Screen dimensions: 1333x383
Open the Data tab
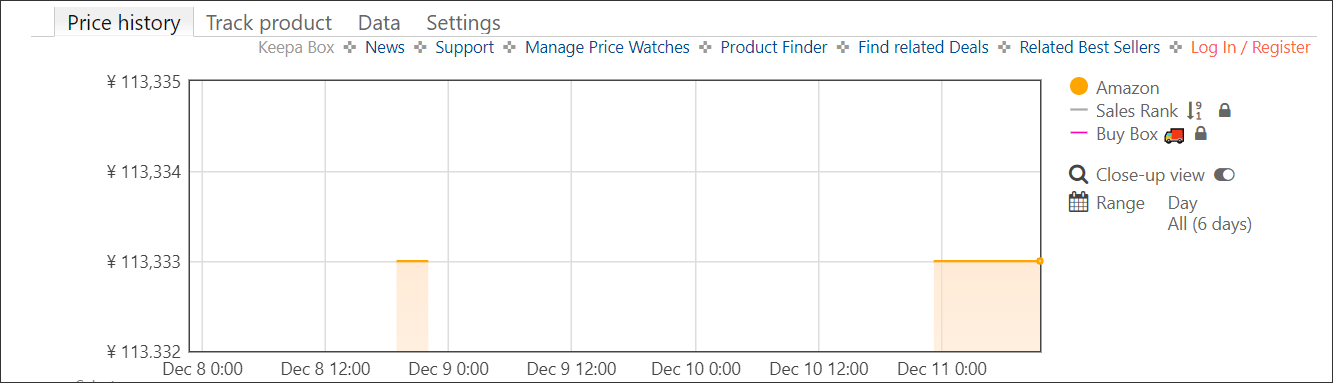pyautogui.click(x=379, y=22)
